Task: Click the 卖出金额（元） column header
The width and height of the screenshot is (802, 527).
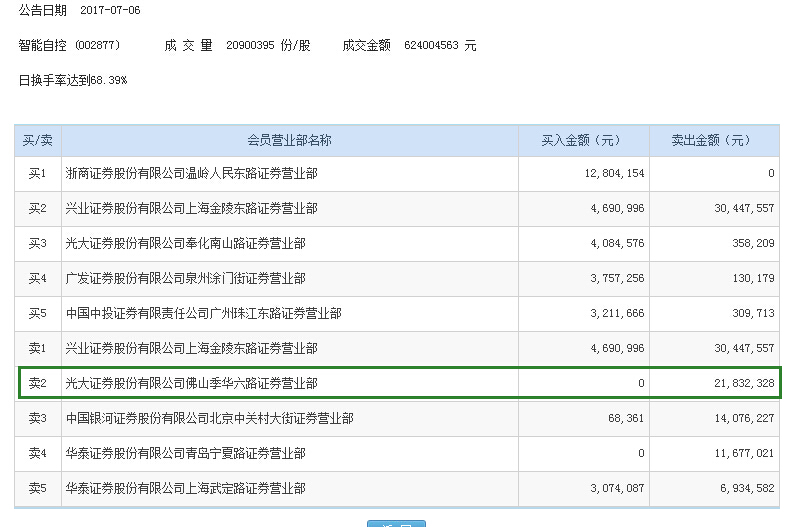Action: pyautogui.click(x=714, y=140)
